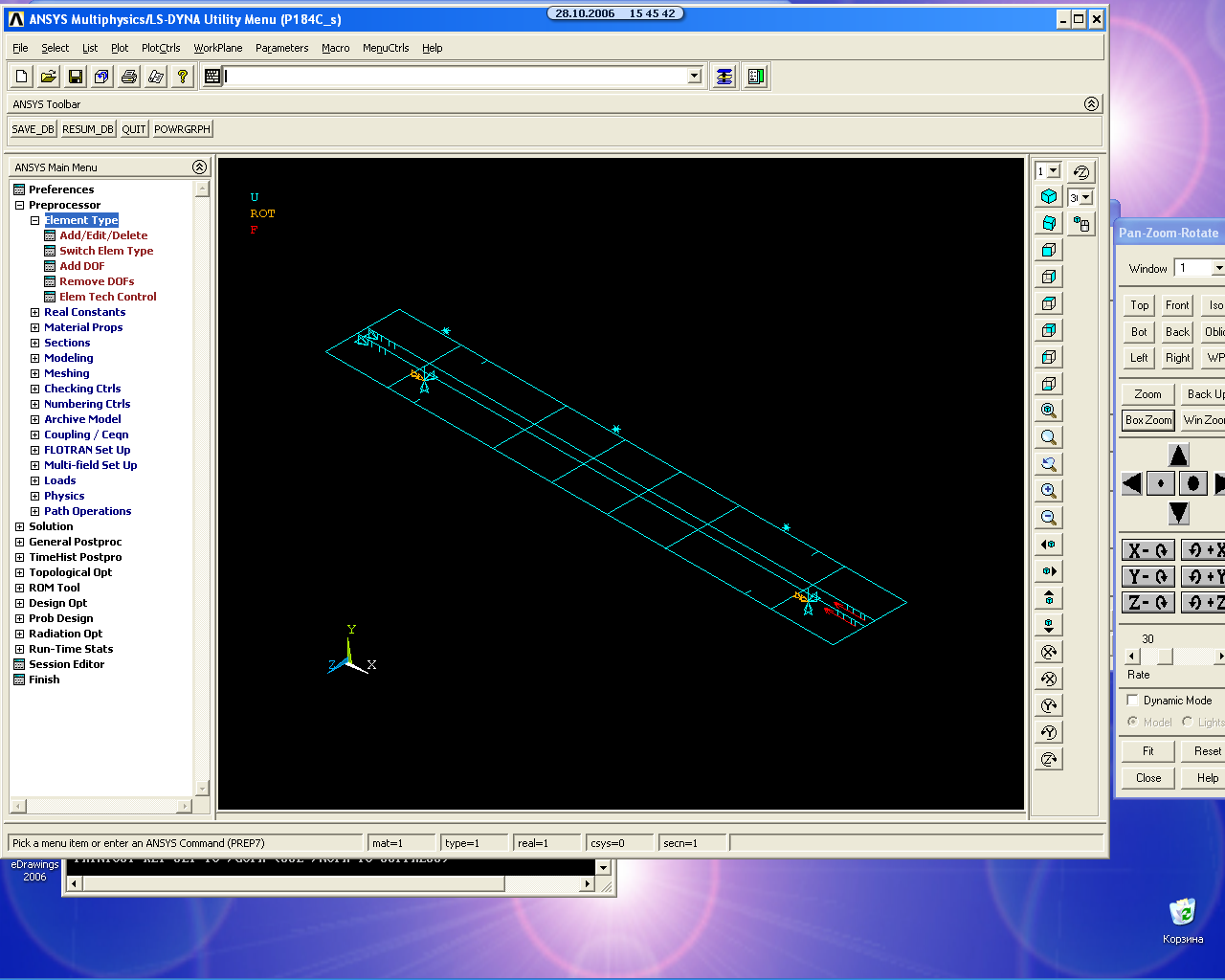Click the first Rotate about X icon
The width and height of the screenshot is (1225, 980).
(x=1049, y=652)
